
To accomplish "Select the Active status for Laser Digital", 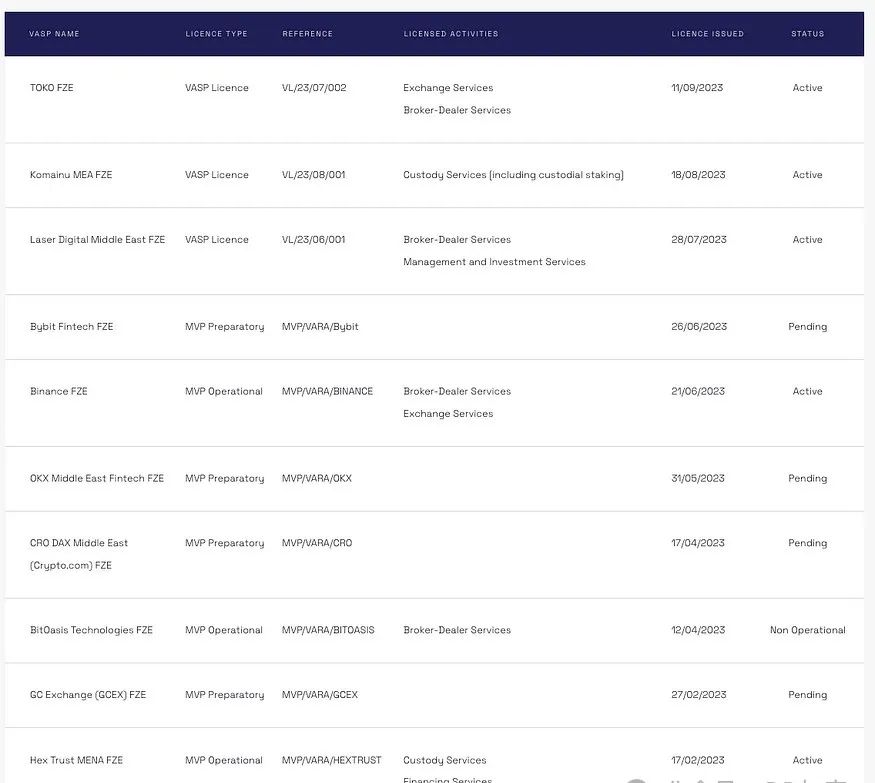I will [807, 239].
